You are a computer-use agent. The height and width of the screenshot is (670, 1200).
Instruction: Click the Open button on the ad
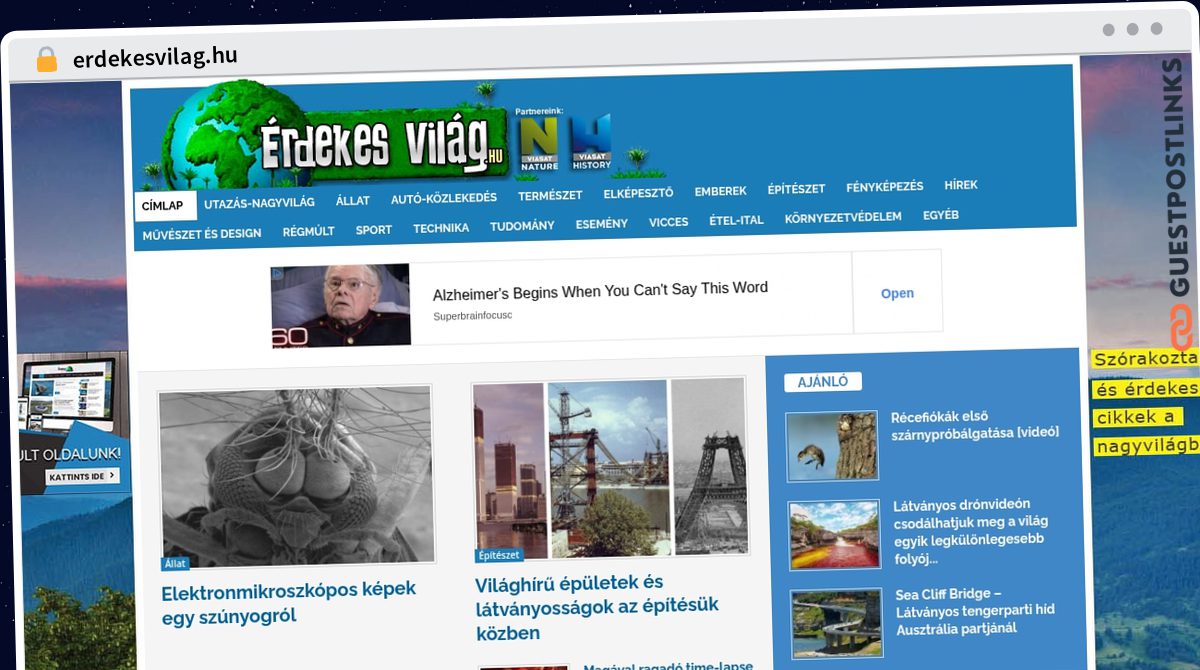[897, 293]
